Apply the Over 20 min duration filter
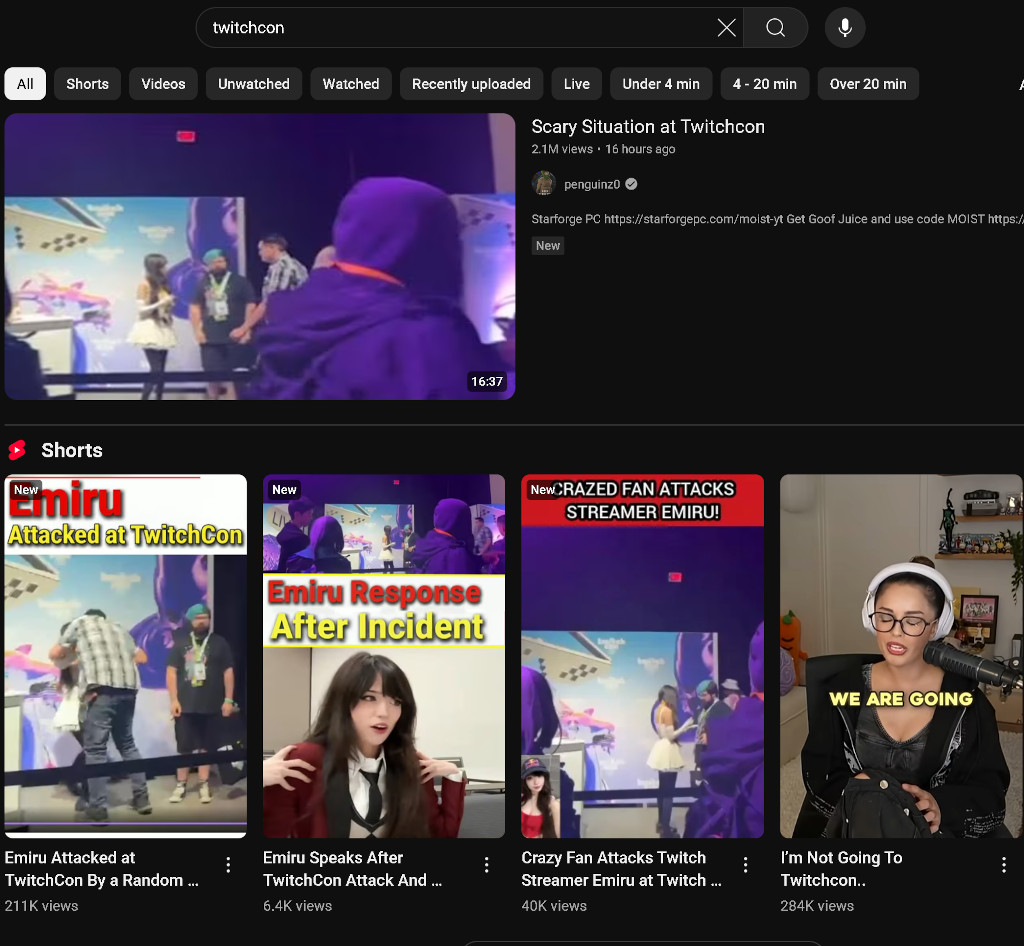 (x=867, y=84)
